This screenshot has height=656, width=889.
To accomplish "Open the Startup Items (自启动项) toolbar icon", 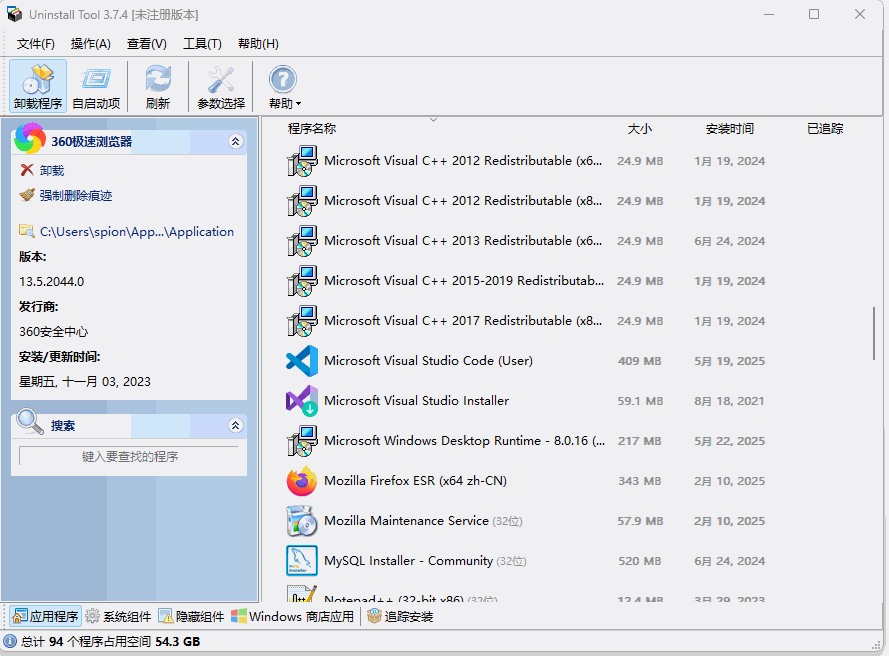I will (x=96, y=85).
